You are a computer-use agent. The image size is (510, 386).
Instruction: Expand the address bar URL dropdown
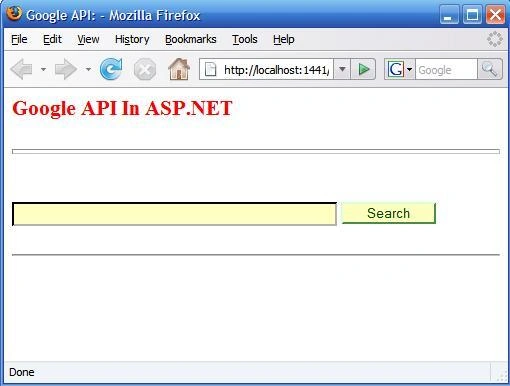(x=342, y=69)
